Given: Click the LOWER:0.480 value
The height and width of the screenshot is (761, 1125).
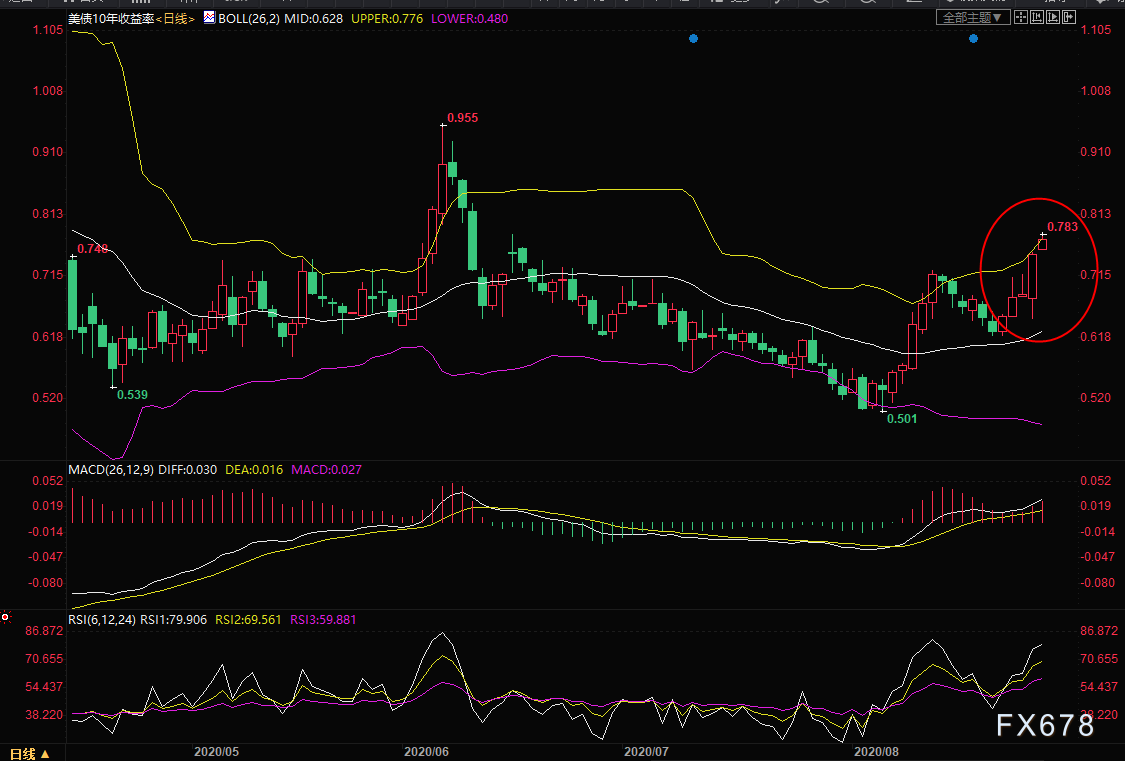Looking at the screenshot, I should tap(469, 19).
